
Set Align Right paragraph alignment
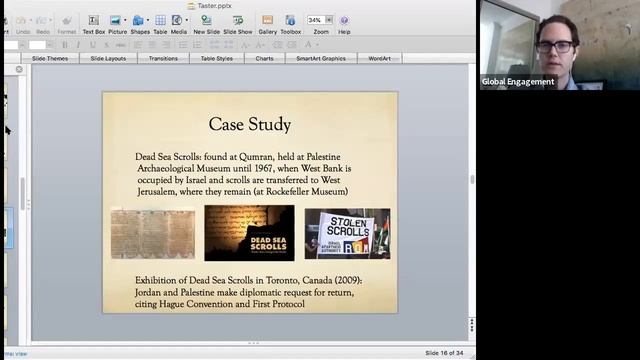pos(166,45)
